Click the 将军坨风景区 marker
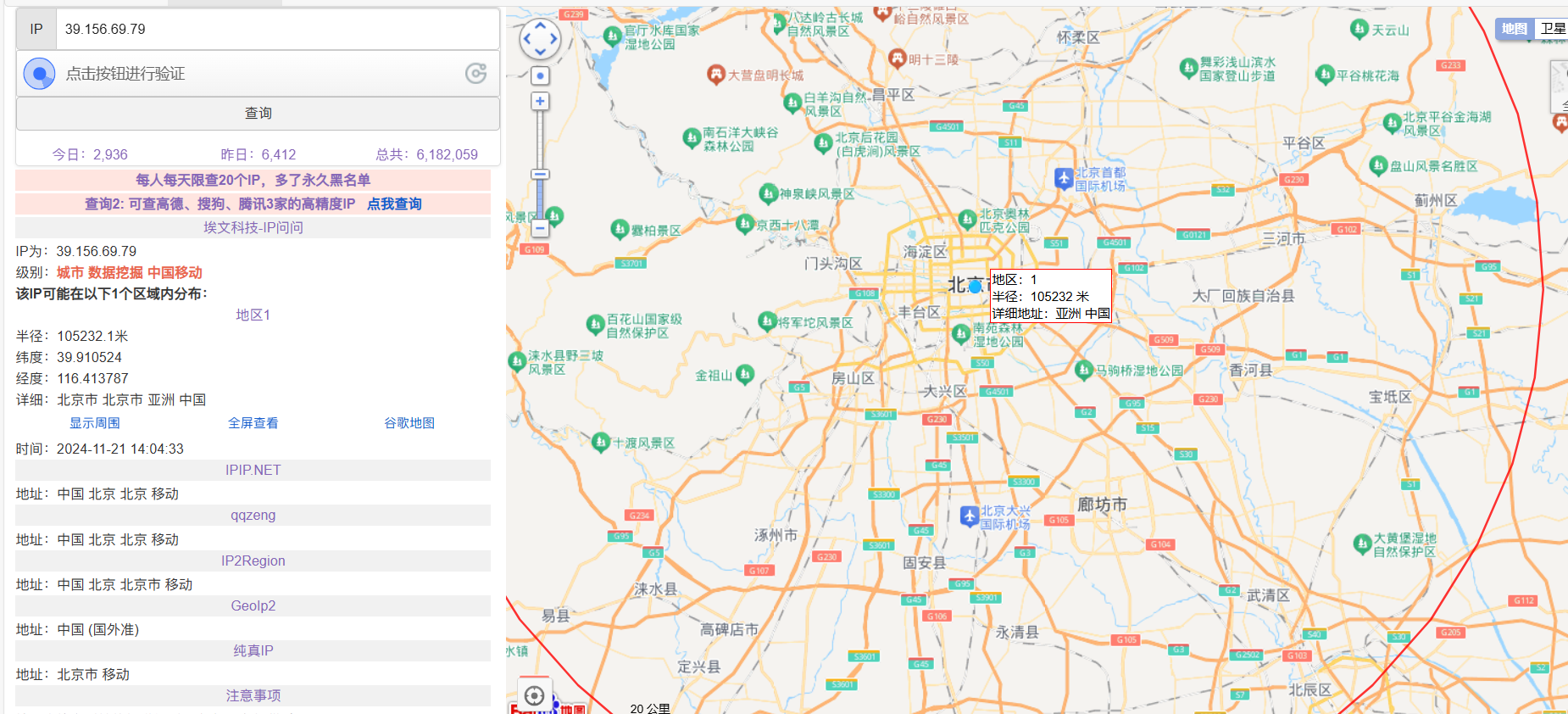 tap(767, 321)
